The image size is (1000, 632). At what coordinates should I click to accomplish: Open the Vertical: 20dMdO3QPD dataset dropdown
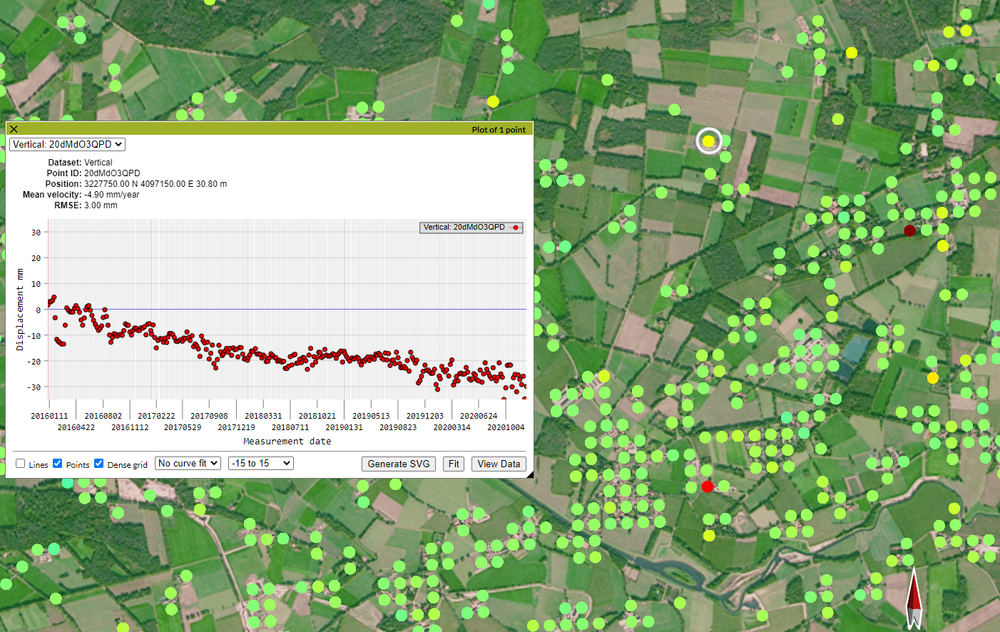(67, 145)
